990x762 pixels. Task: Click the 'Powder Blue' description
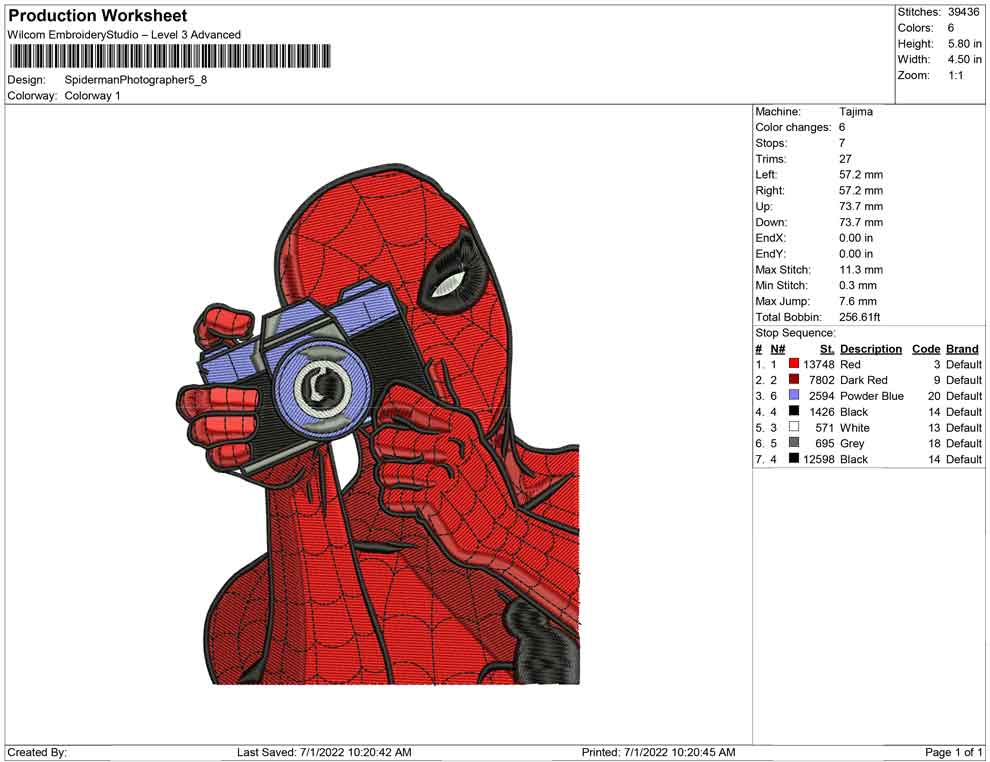871,396
